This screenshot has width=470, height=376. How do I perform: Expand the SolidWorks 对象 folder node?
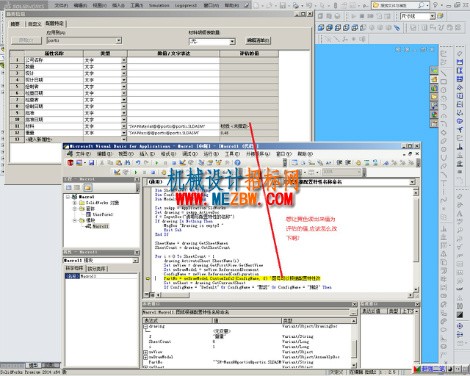pos(75,203)
